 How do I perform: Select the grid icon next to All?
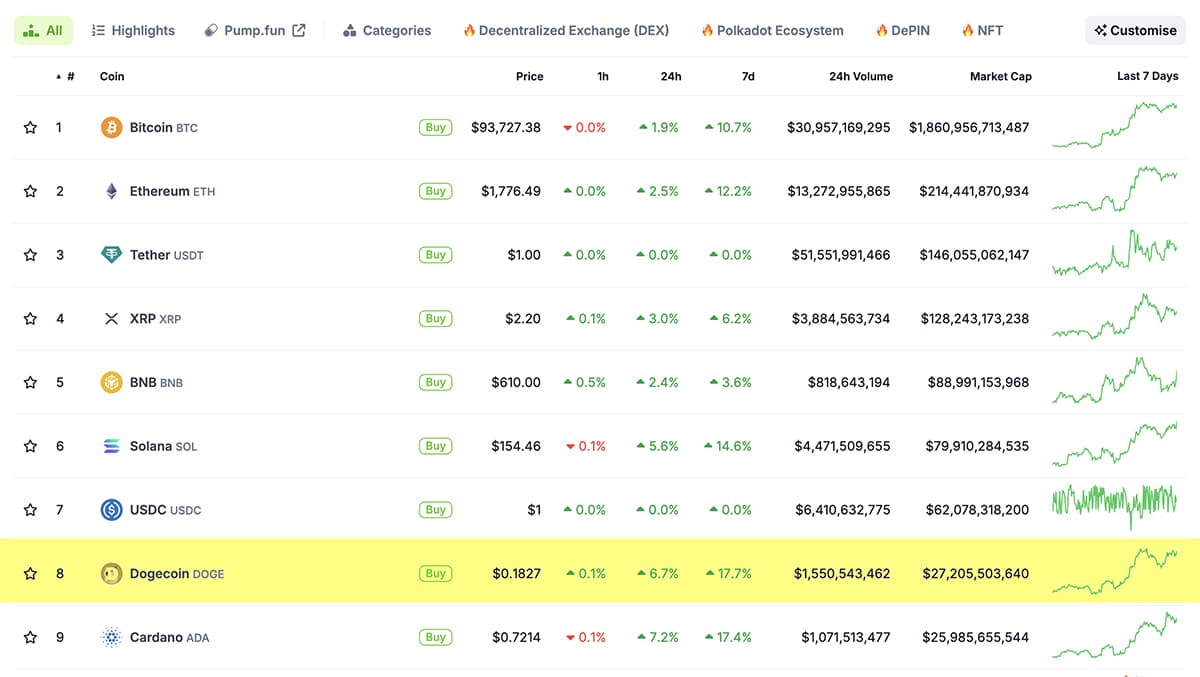point(33,30)
